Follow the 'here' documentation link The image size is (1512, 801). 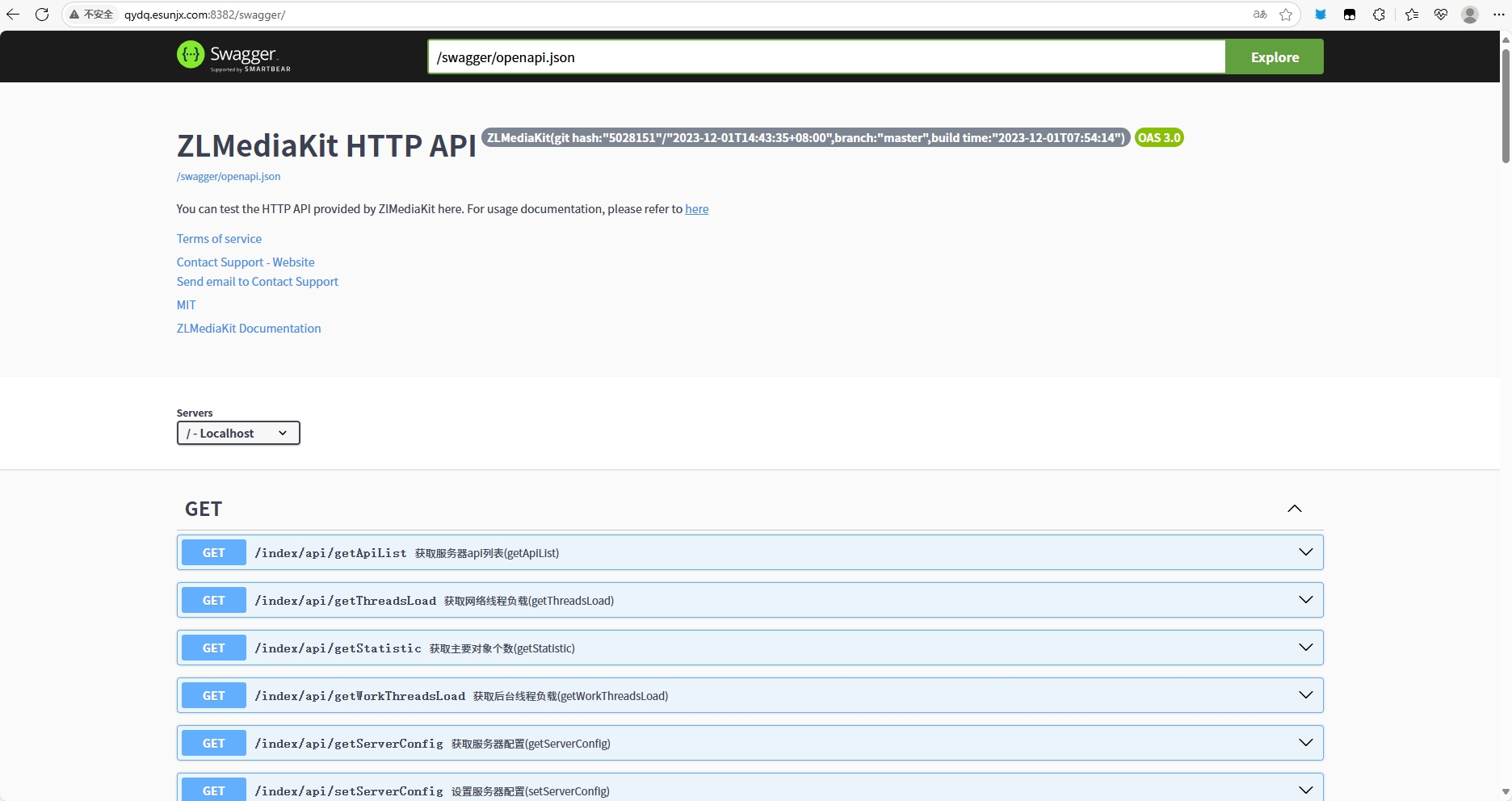(x=696, y=209)
